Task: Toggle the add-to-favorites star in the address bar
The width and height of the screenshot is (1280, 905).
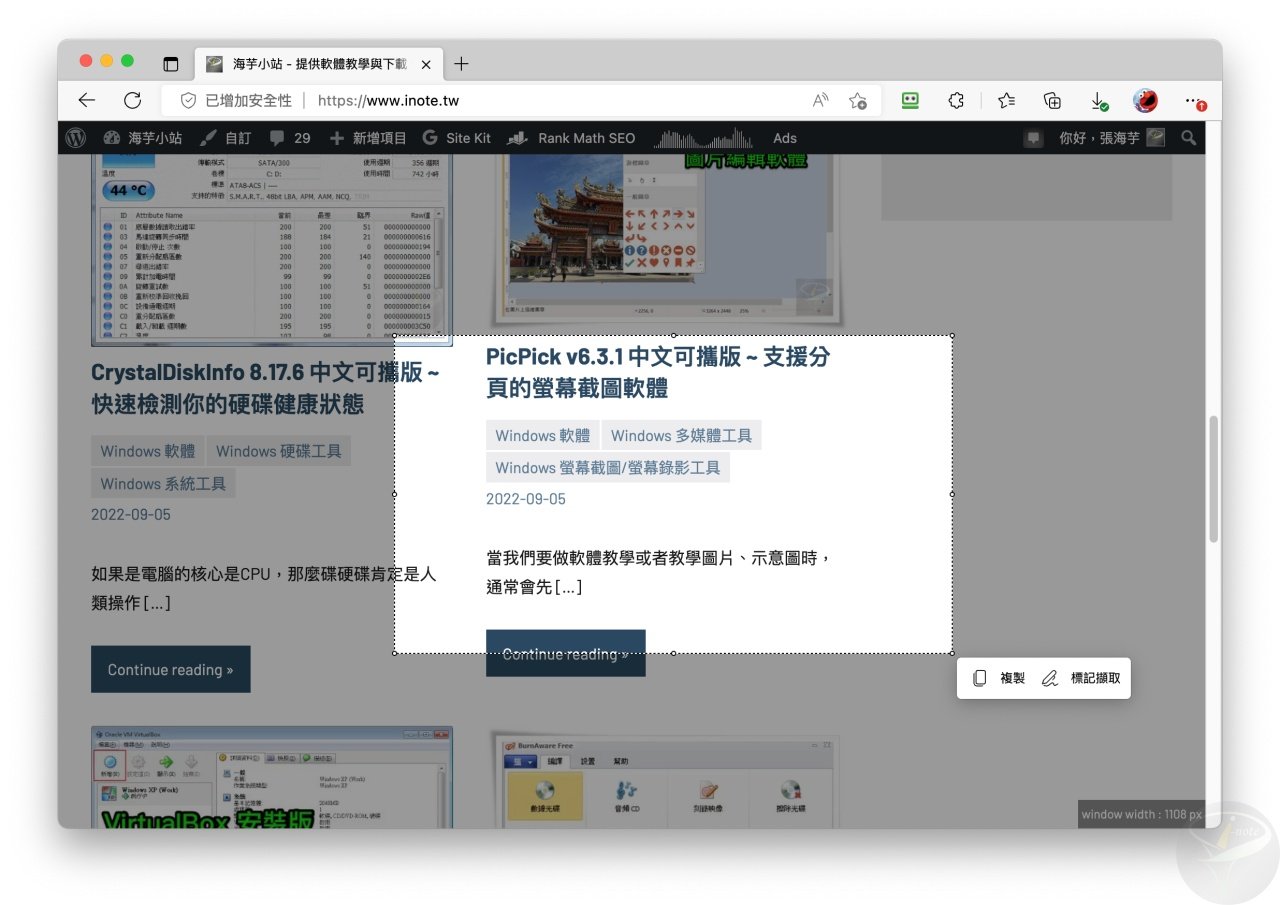Action: 858,100
